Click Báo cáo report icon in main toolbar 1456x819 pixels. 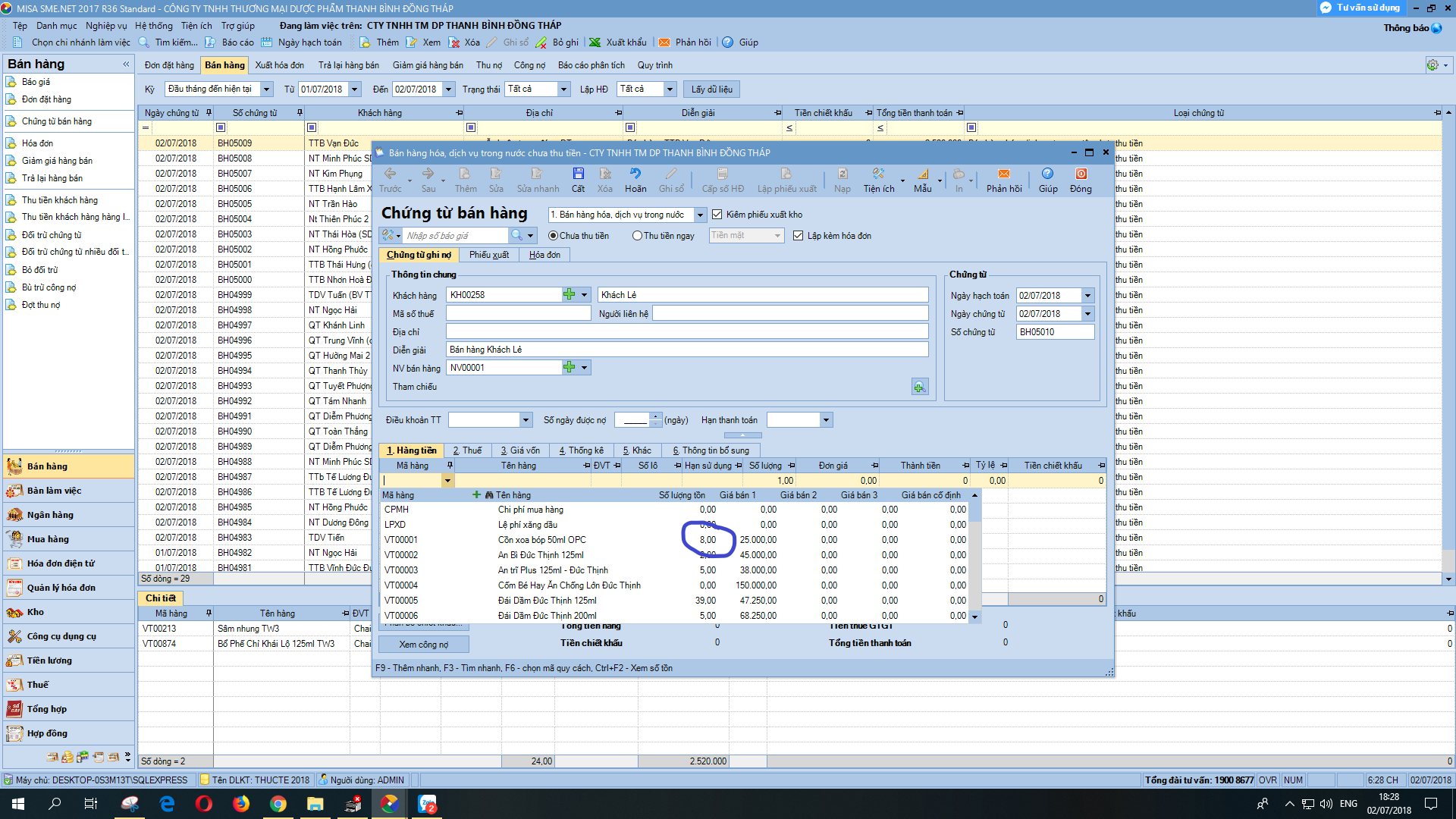pos(212,42)
